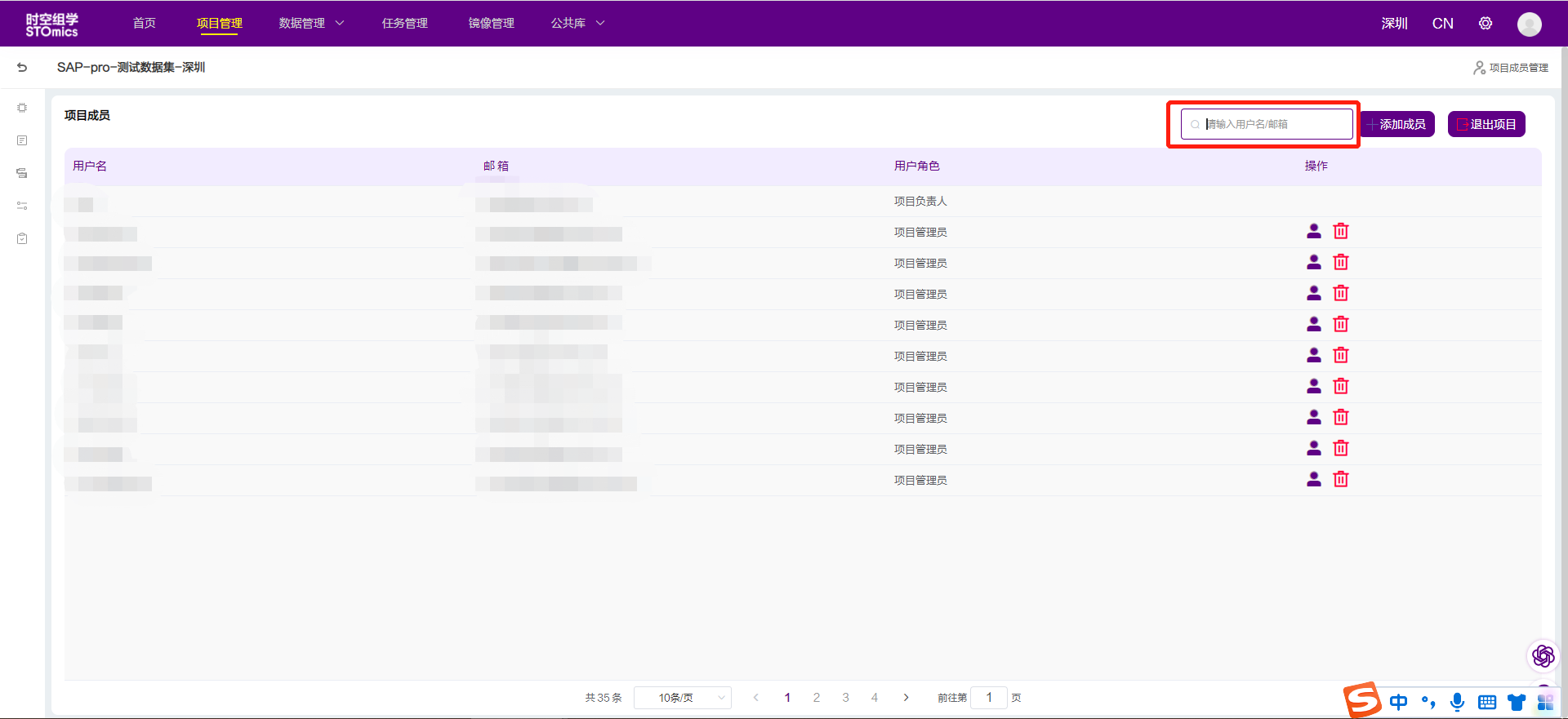Click the username/email search input field
The width and height of the screenshot is (1568, 719).
pyautogui.click(x=1274, y=124)
